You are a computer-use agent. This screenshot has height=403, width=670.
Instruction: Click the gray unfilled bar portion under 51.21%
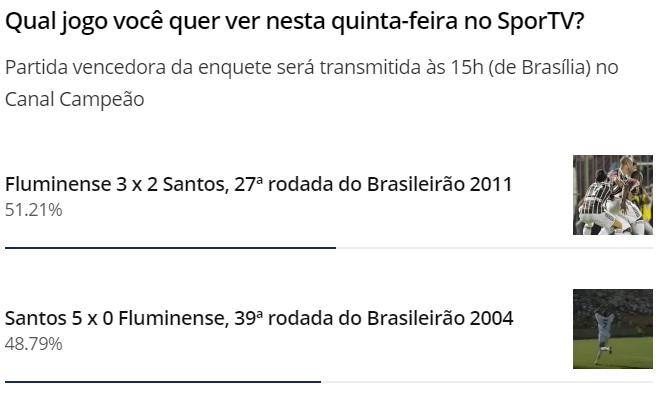tap(494, 247)
